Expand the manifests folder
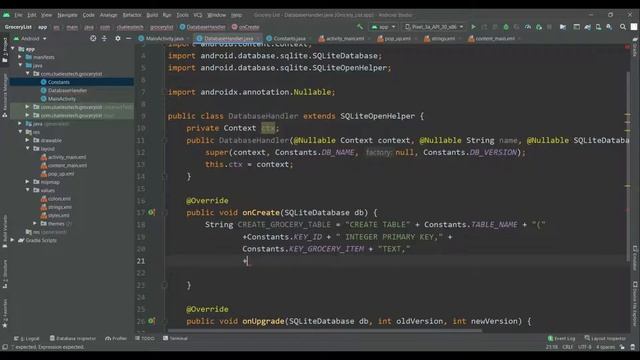 click(x=20, y=57)
